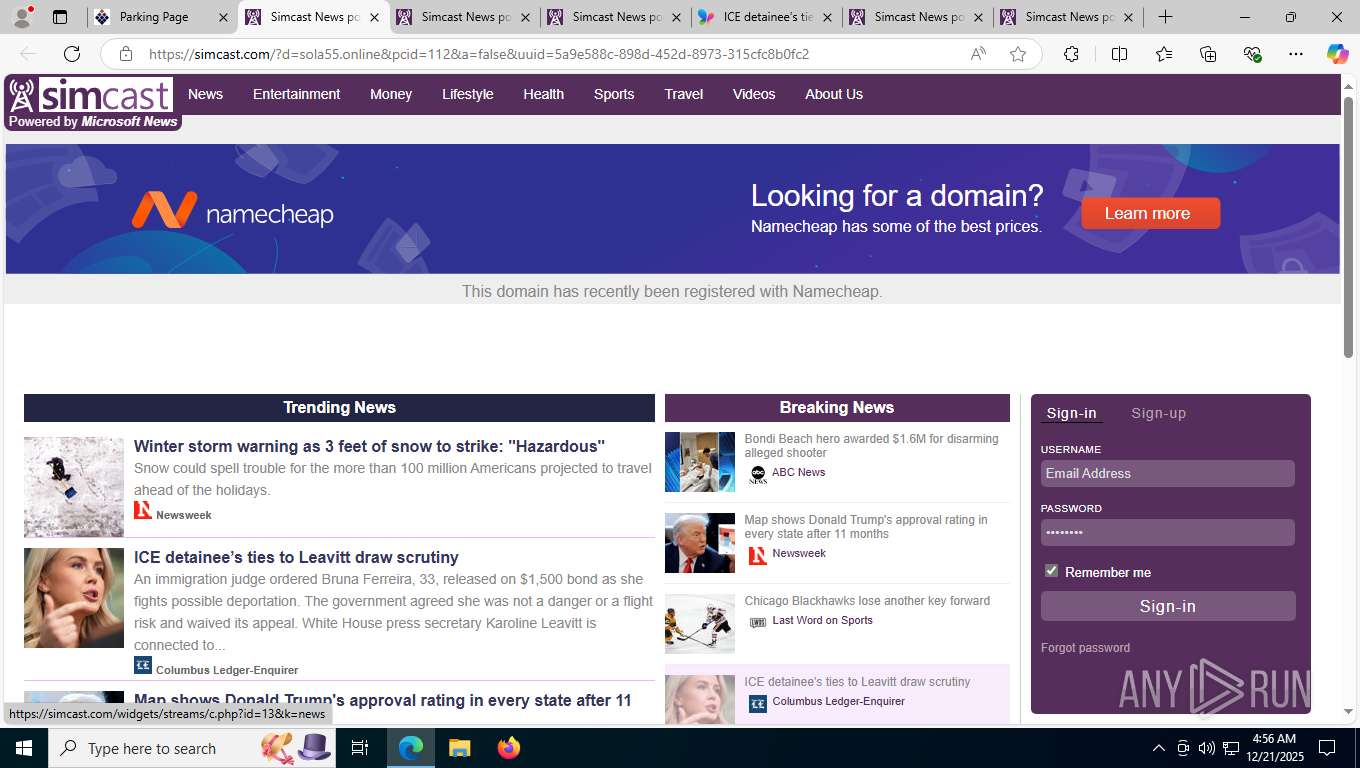This screenshot has width=1360, height=768.
Task: Open Task View in taskbar
Action: tap(360, 748)
